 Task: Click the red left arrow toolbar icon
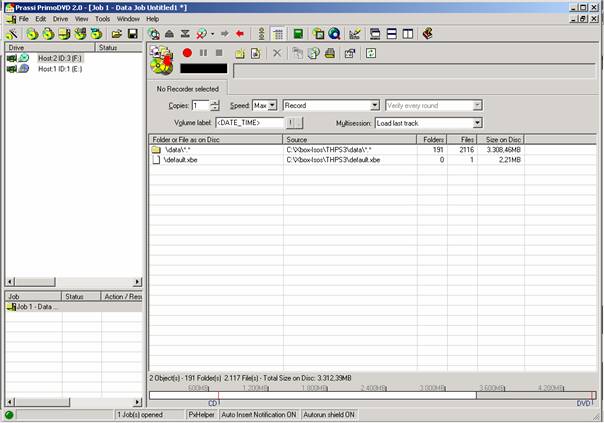click(239, 34)
